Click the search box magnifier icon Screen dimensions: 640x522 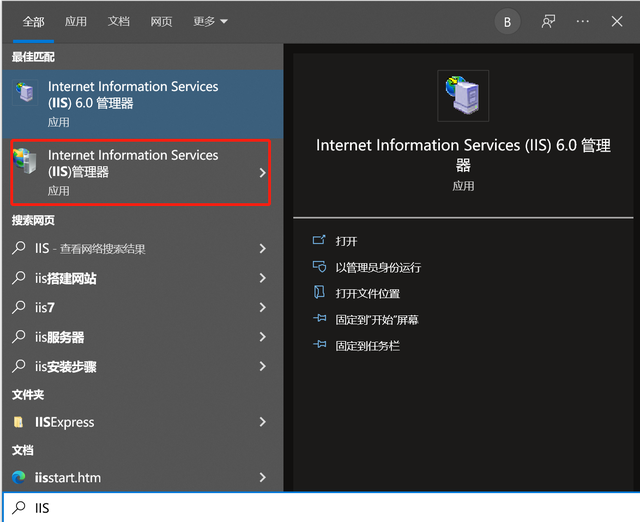(x=18, y=507)
